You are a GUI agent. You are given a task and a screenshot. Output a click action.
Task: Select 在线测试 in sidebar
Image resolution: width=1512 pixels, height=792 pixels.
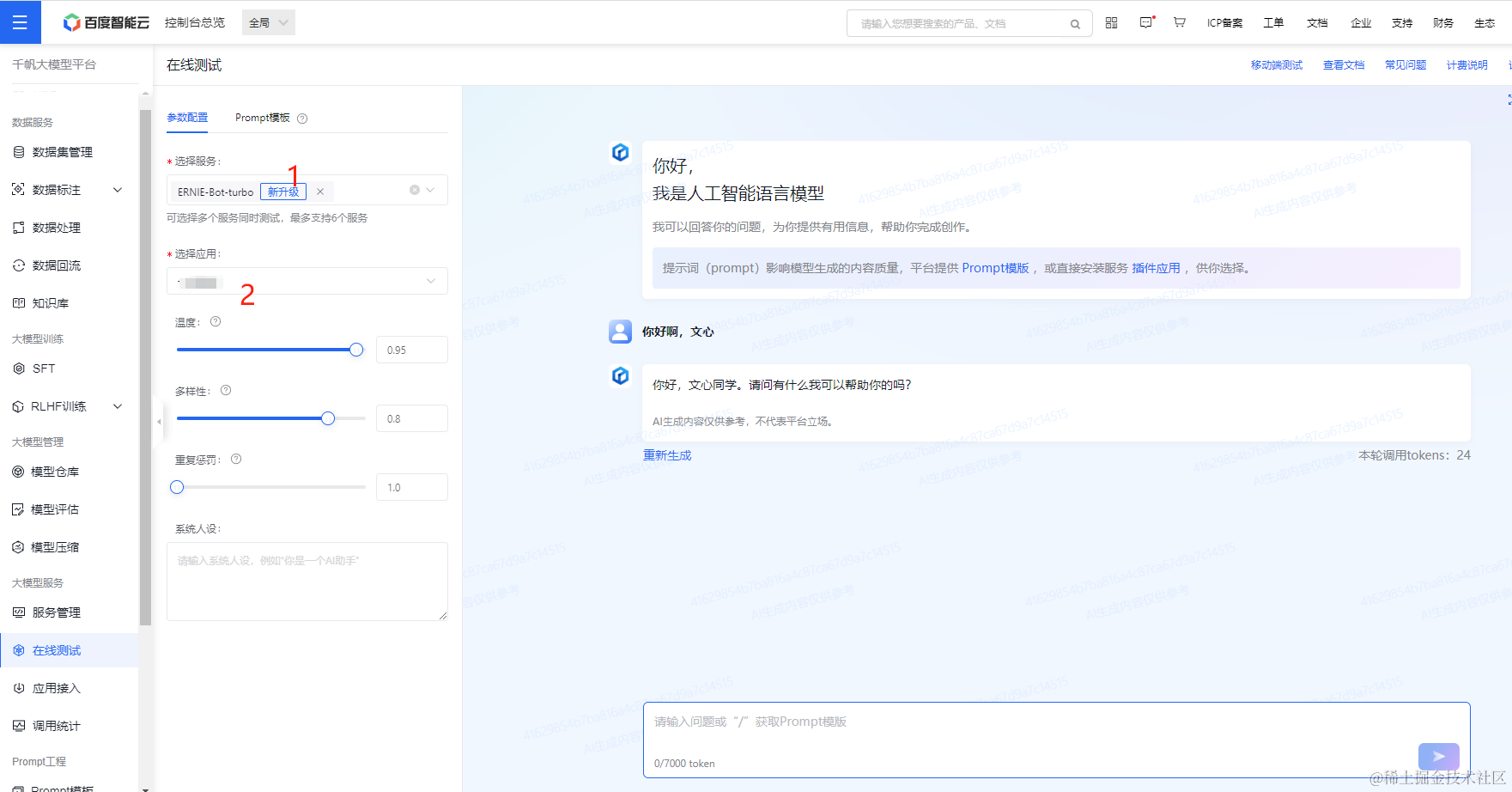69,650
